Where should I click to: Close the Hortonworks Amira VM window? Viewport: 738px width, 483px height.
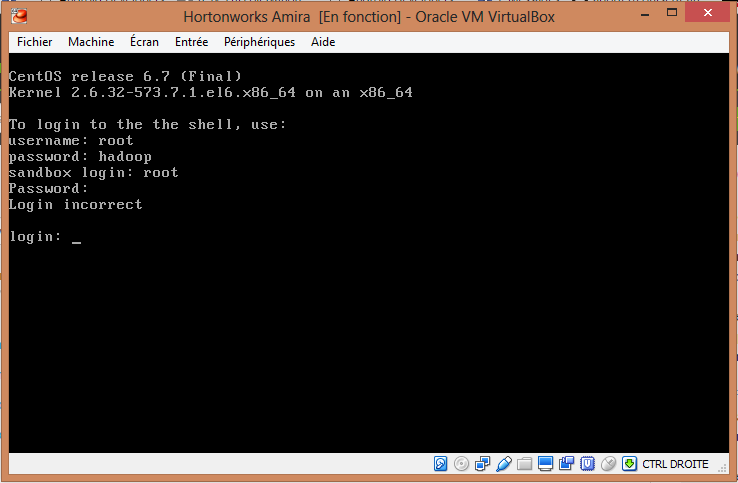pos(707,13)
